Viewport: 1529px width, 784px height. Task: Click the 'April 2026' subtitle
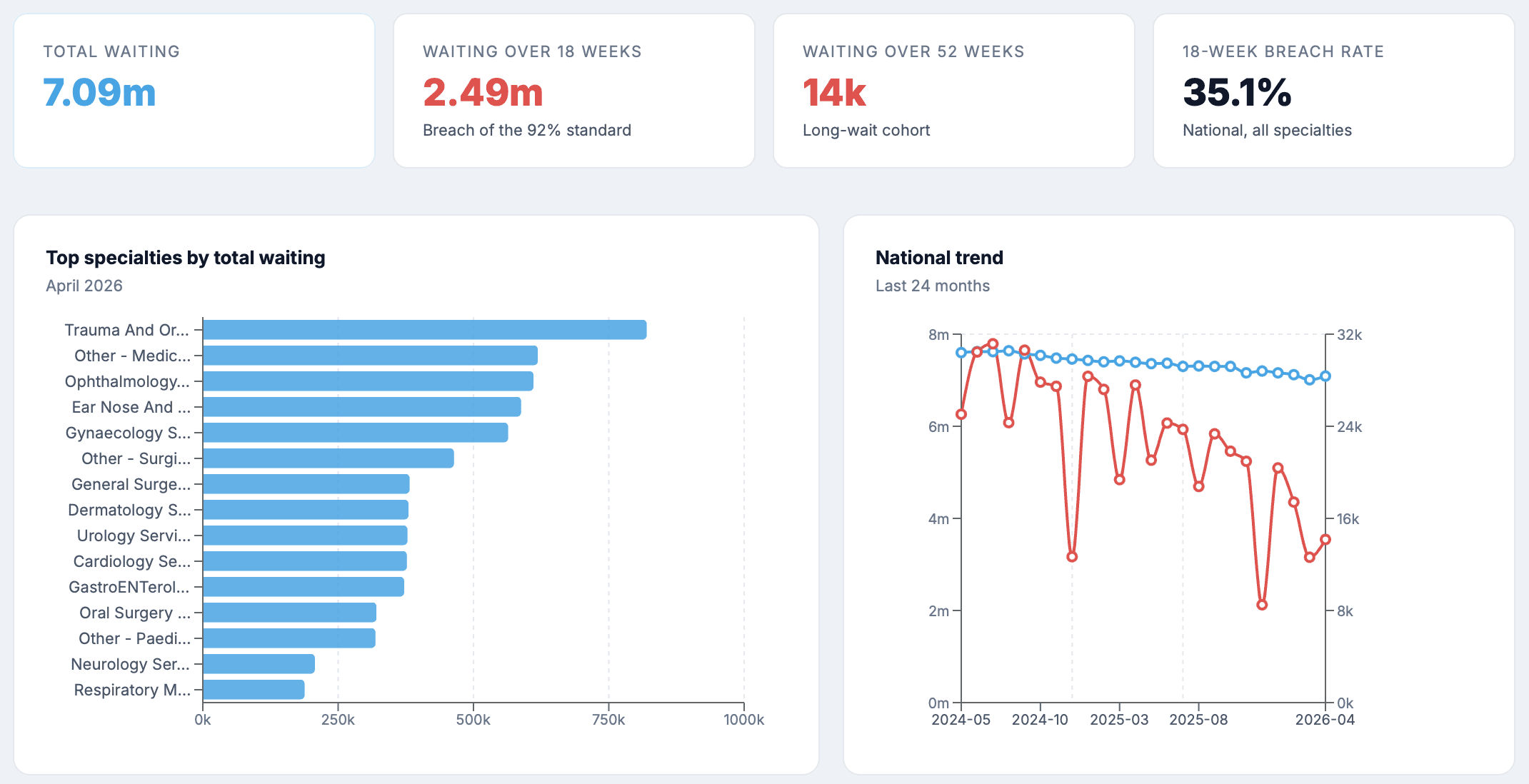click(84, 286)
